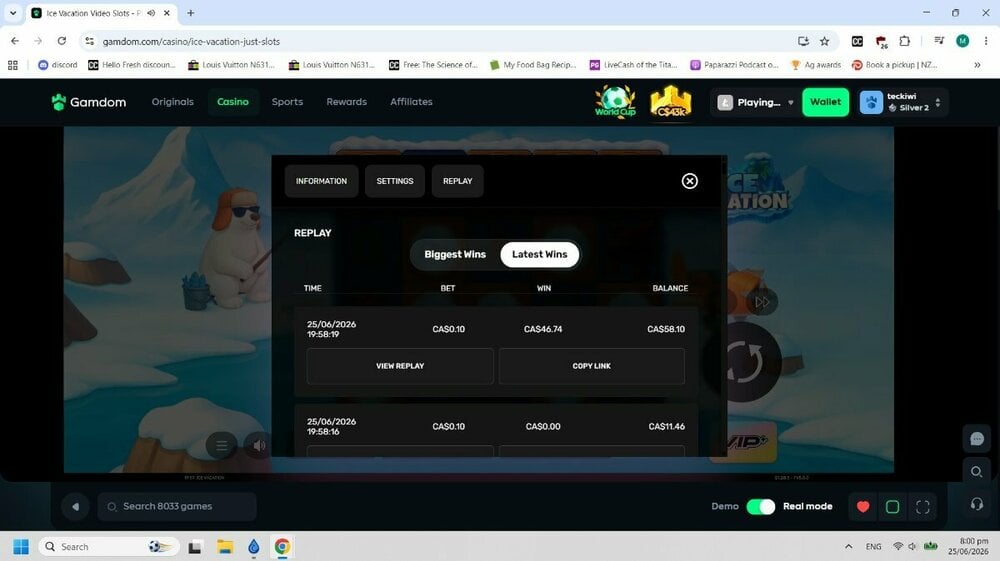The width and height of the screenshot is (1000, 561).
Task: Go to Sports section
Action: pos(287,102)
